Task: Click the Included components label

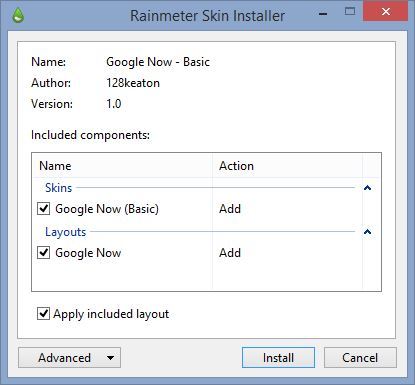Action: [x=90, y=135]
